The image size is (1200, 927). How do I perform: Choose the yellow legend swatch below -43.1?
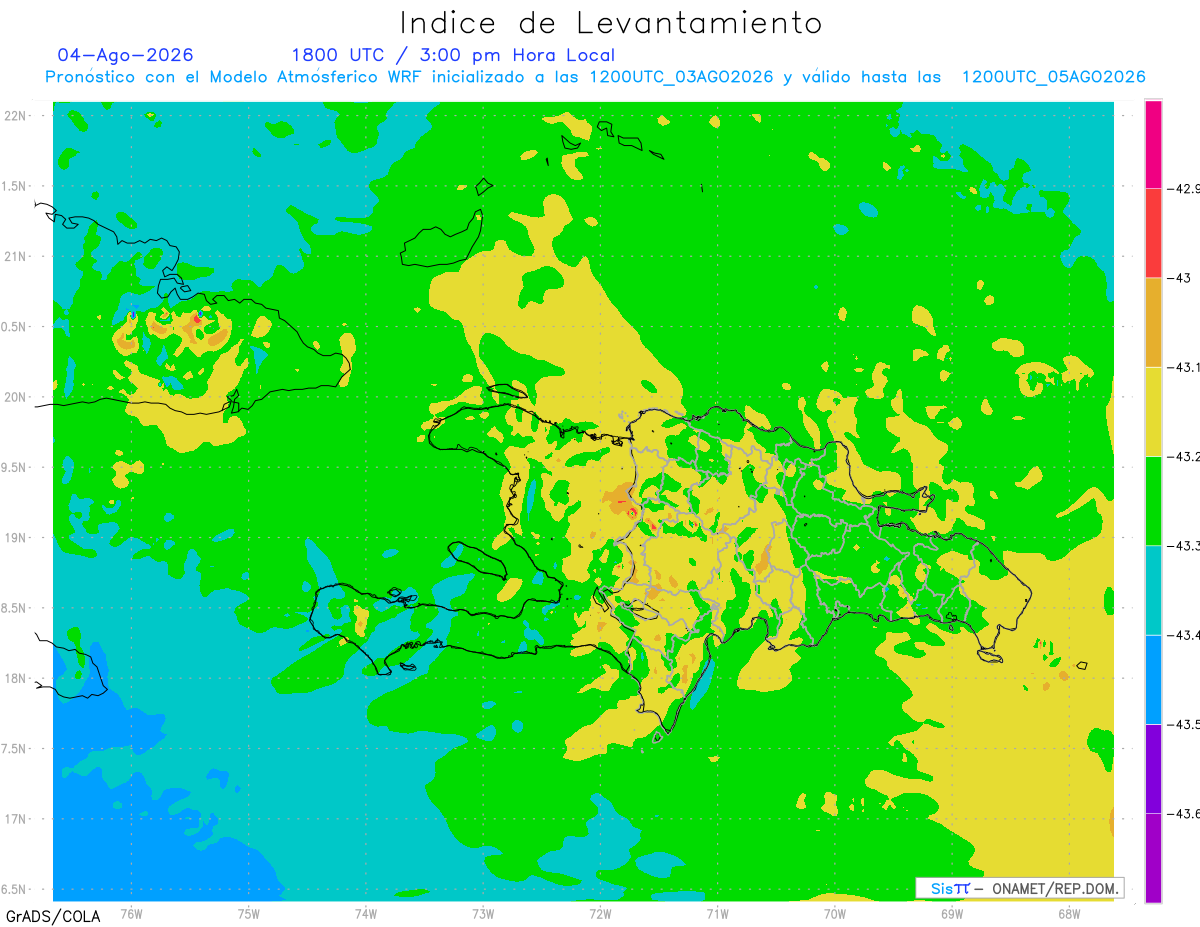pyautogui.click(x=1153, y=411)
